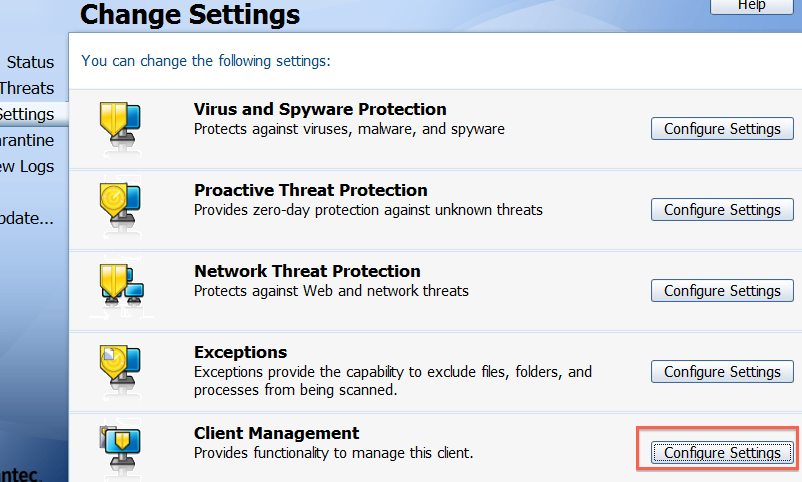Click the Exceptions shield icon
The width and height of the screenshot is (802, 482).
click(120, 366)
